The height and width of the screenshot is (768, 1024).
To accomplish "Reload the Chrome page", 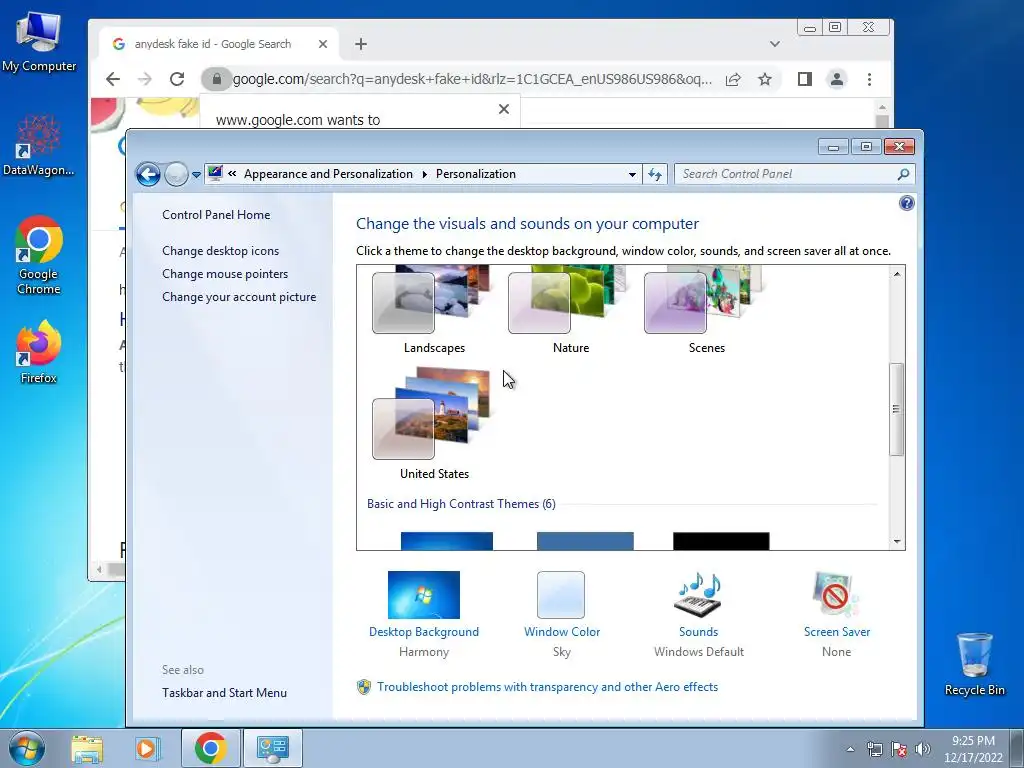I will [177, 79].
